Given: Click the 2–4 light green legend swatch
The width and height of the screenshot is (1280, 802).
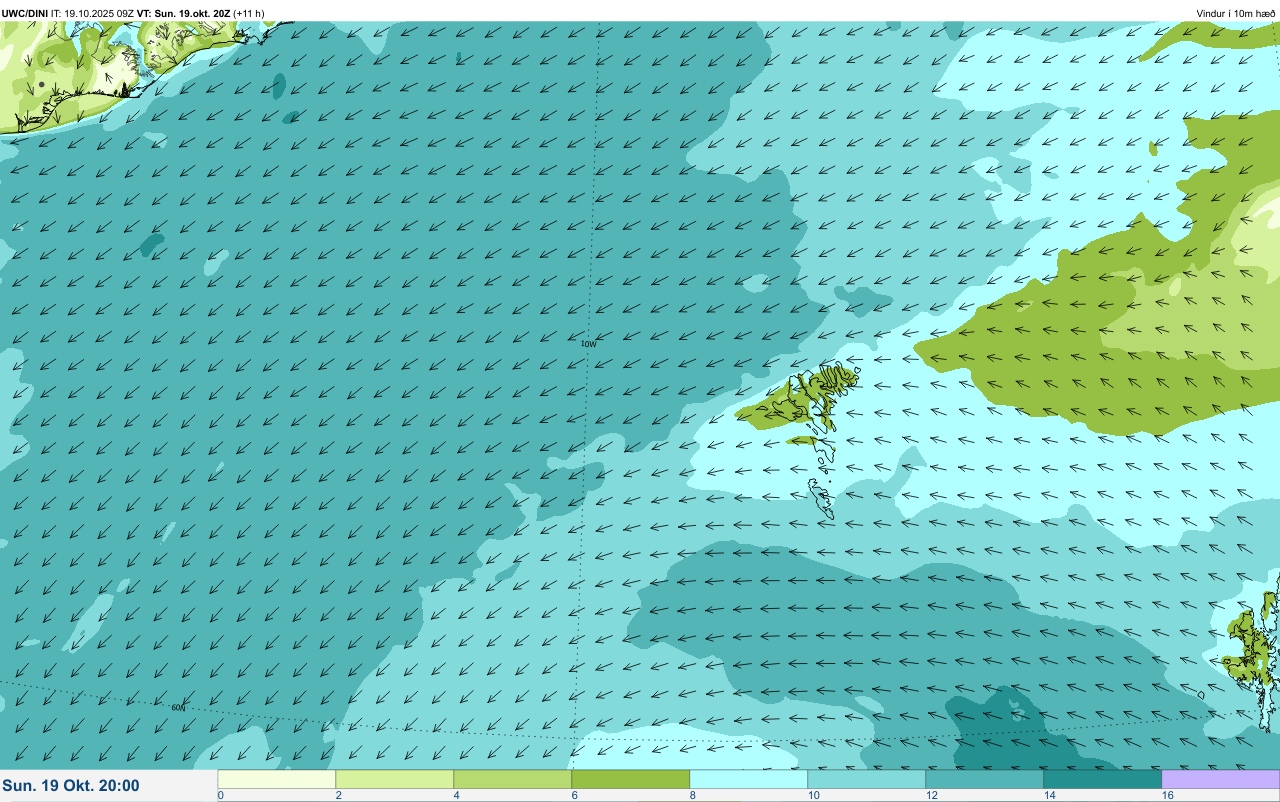Looking at the screenshot, I should click(x=395, y=779).
